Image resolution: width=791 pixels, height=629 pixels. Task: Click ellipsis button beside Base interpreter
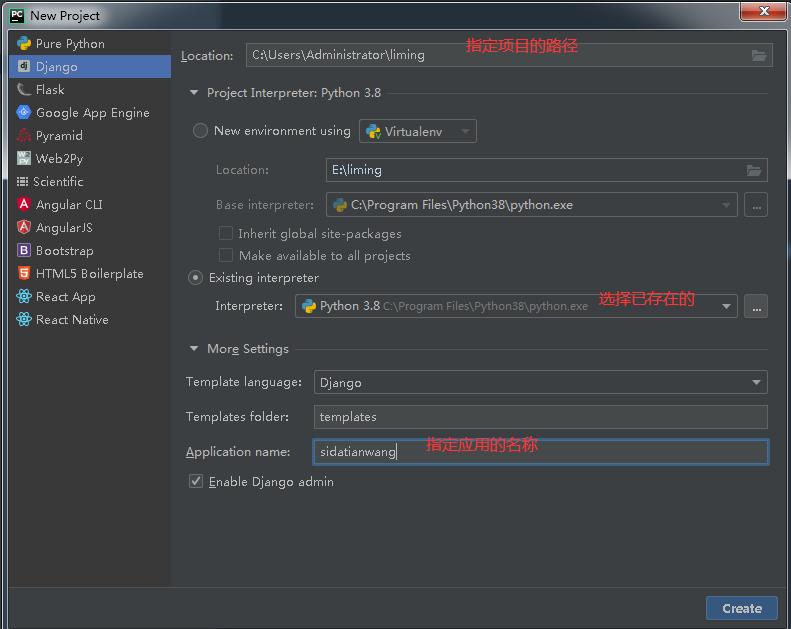[x=756, y=205]
